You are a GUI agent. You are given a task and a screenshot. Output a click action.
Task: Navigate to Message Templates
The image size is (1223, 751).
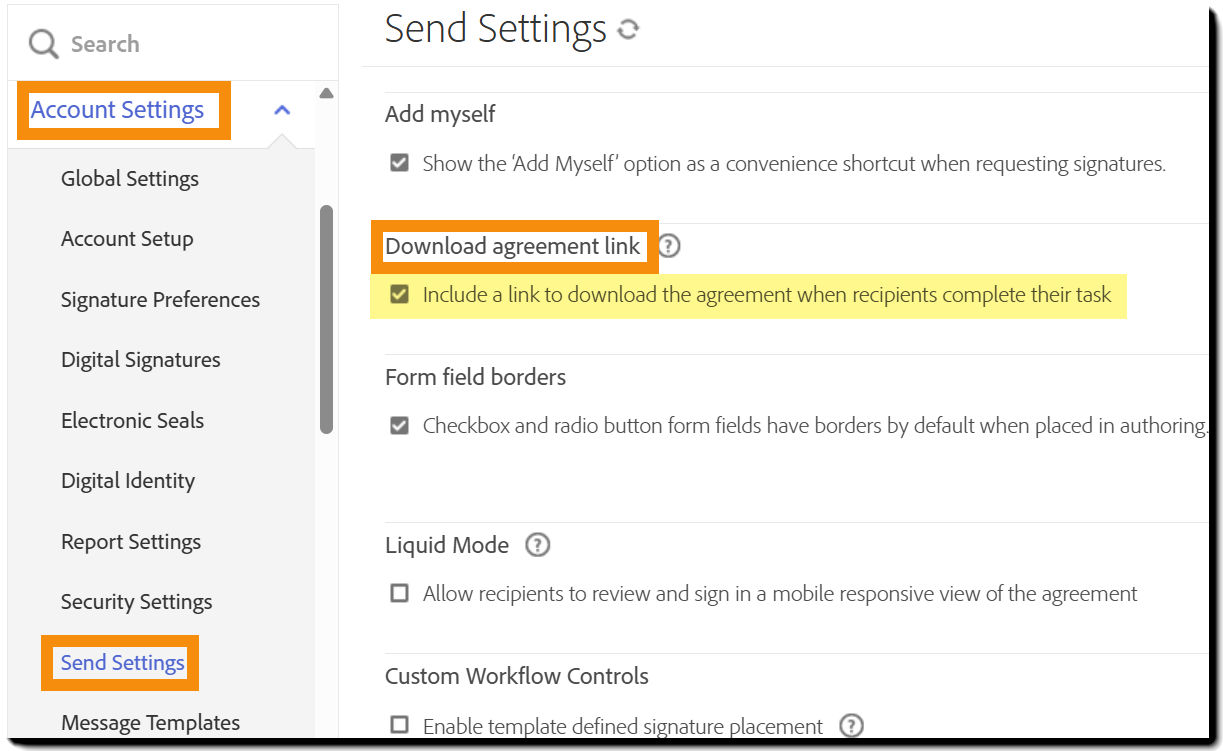(150, 722)
